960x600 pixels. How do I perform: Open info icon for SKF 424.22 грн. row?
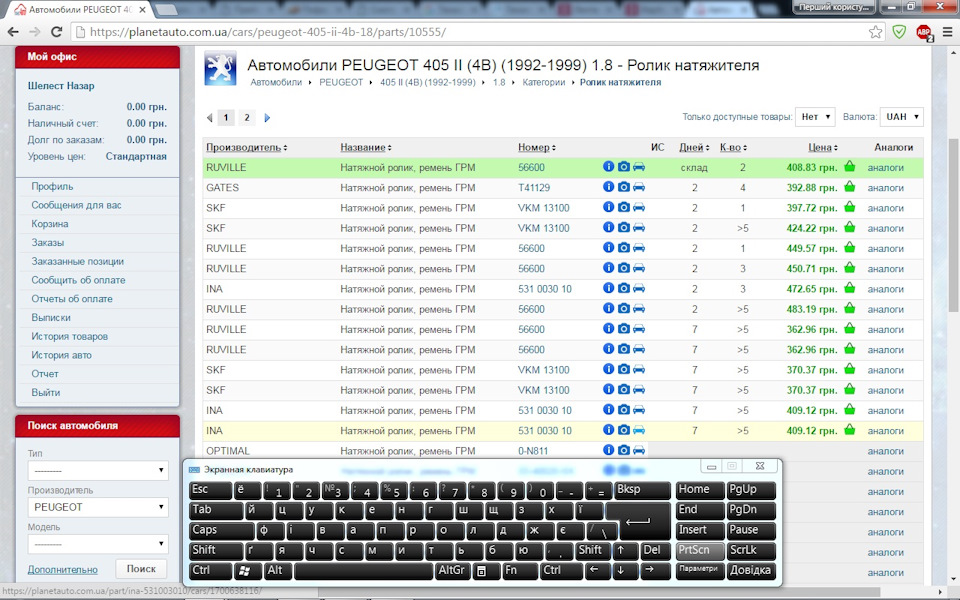pyautogui.click(x=608, y=227)
